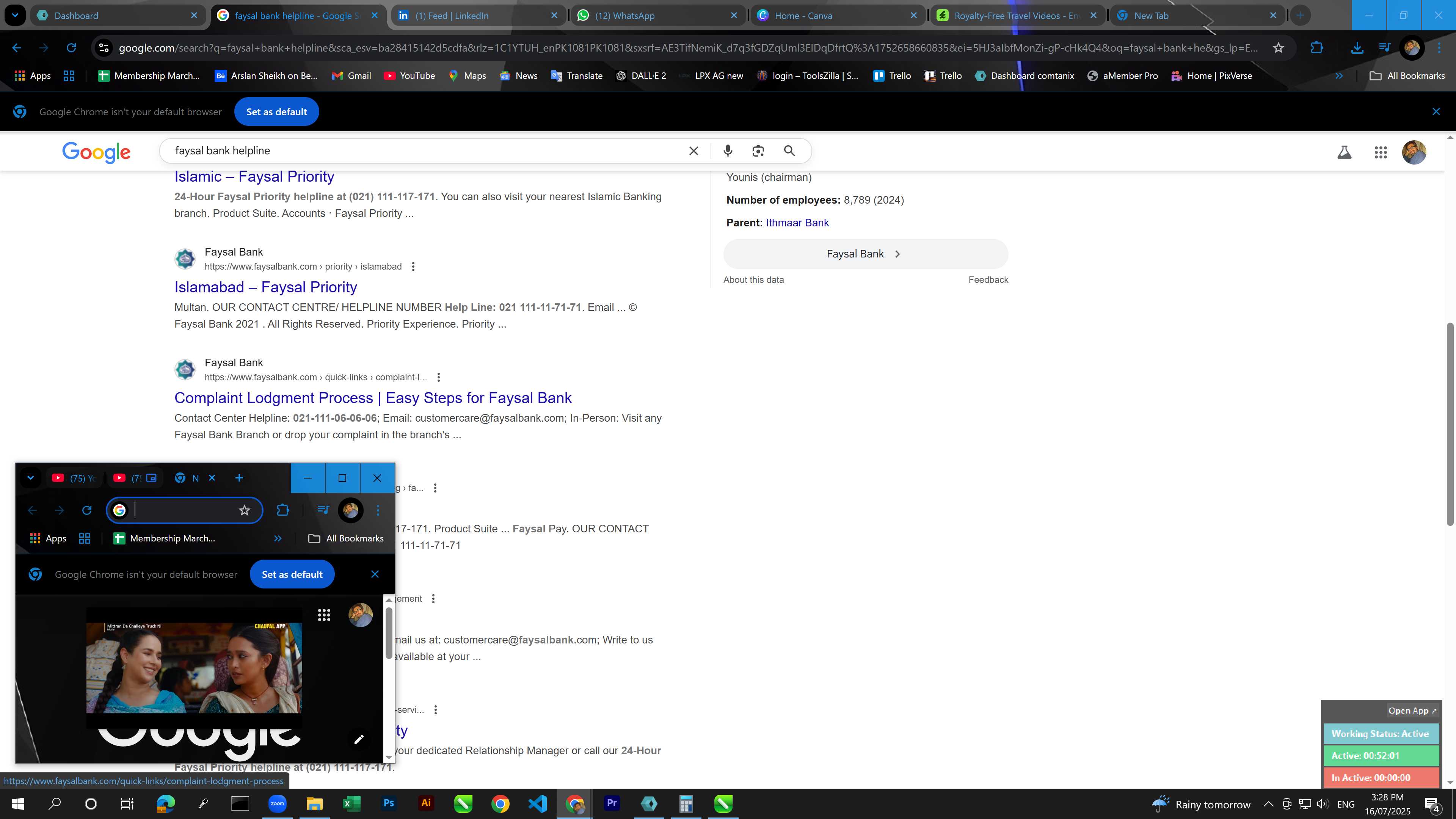
Task: Switch to the Home - Canva tab
Action: pos(837,16)
